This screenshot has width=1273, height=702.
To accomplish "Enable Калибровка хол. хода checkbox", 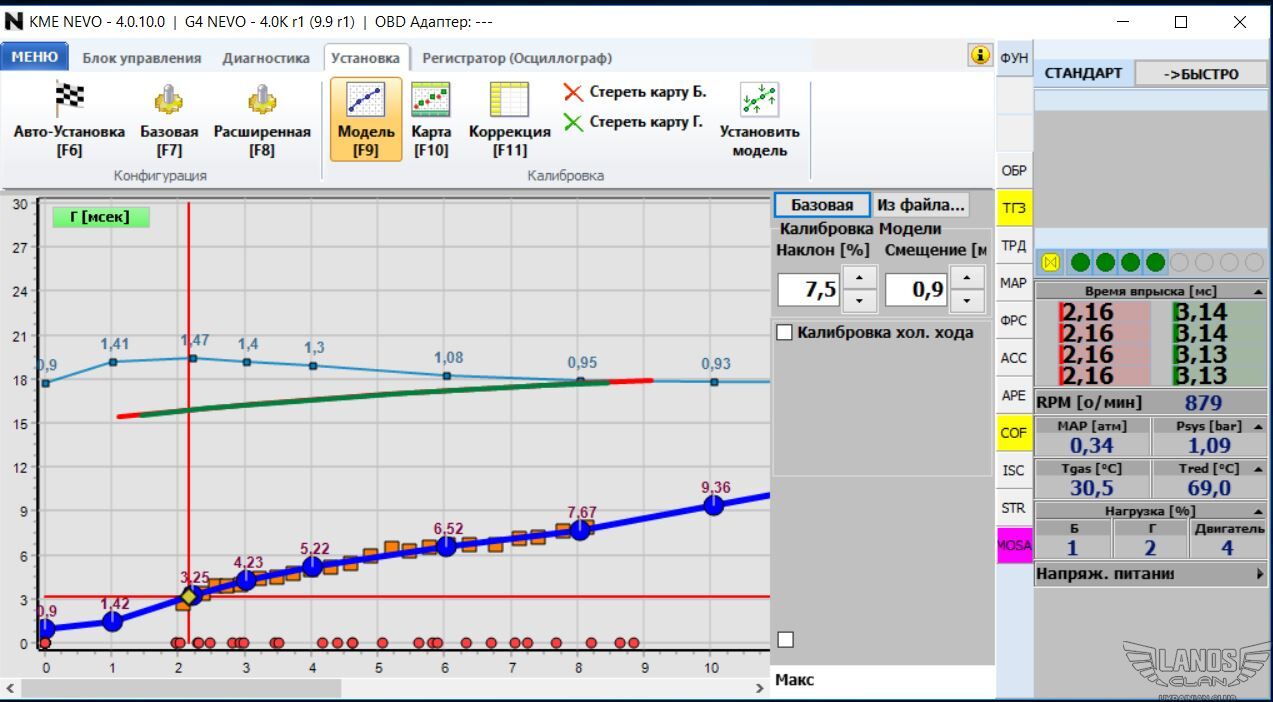I will (785, 332).
